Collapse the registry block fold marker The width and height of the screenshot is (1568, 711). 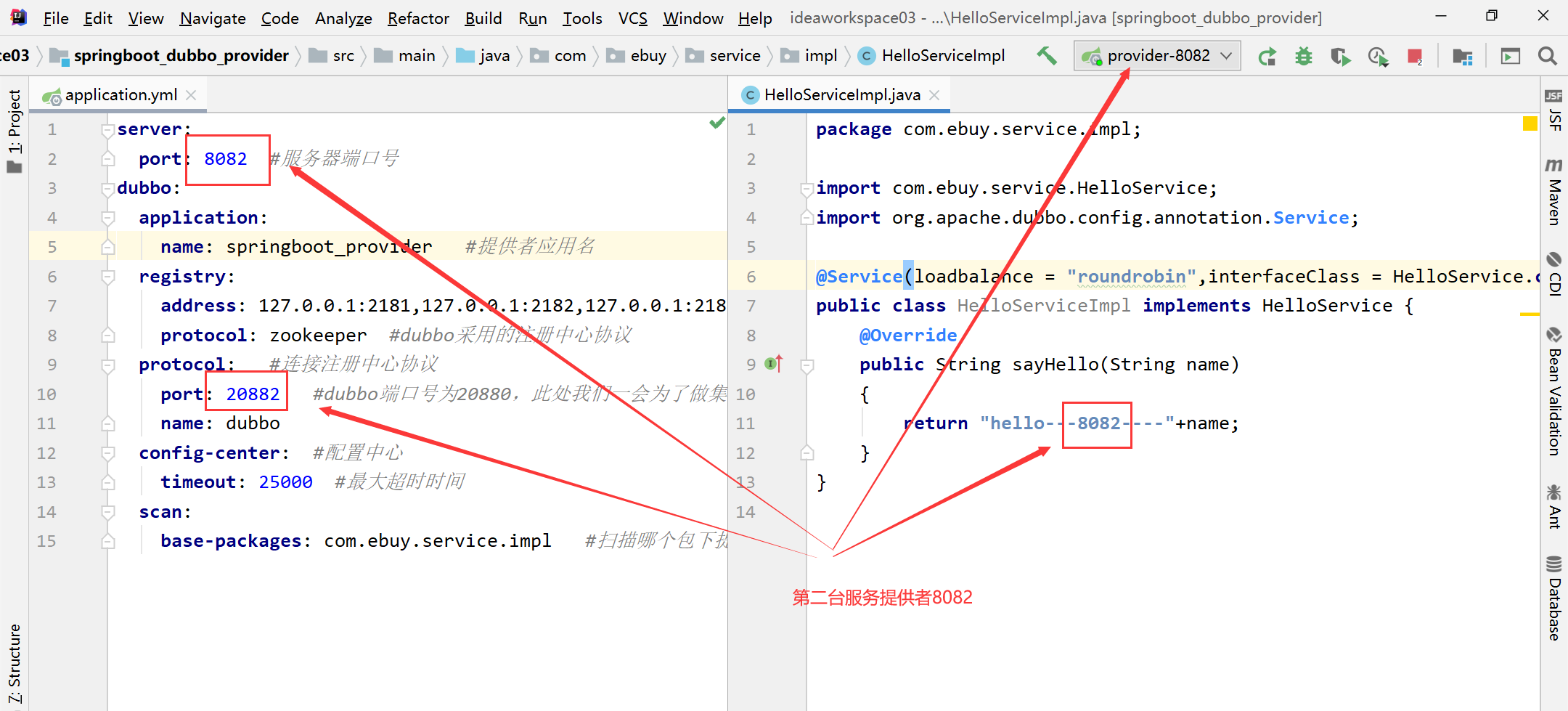pos(108,277)
